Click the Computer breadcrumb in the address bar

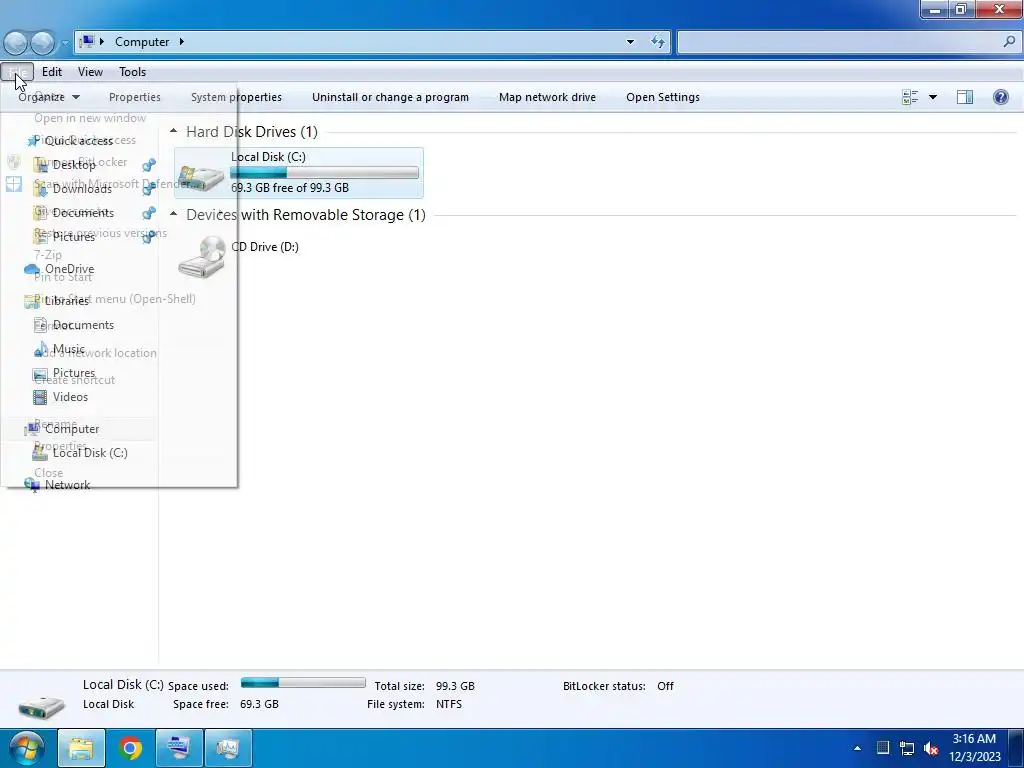pos(142,42)
